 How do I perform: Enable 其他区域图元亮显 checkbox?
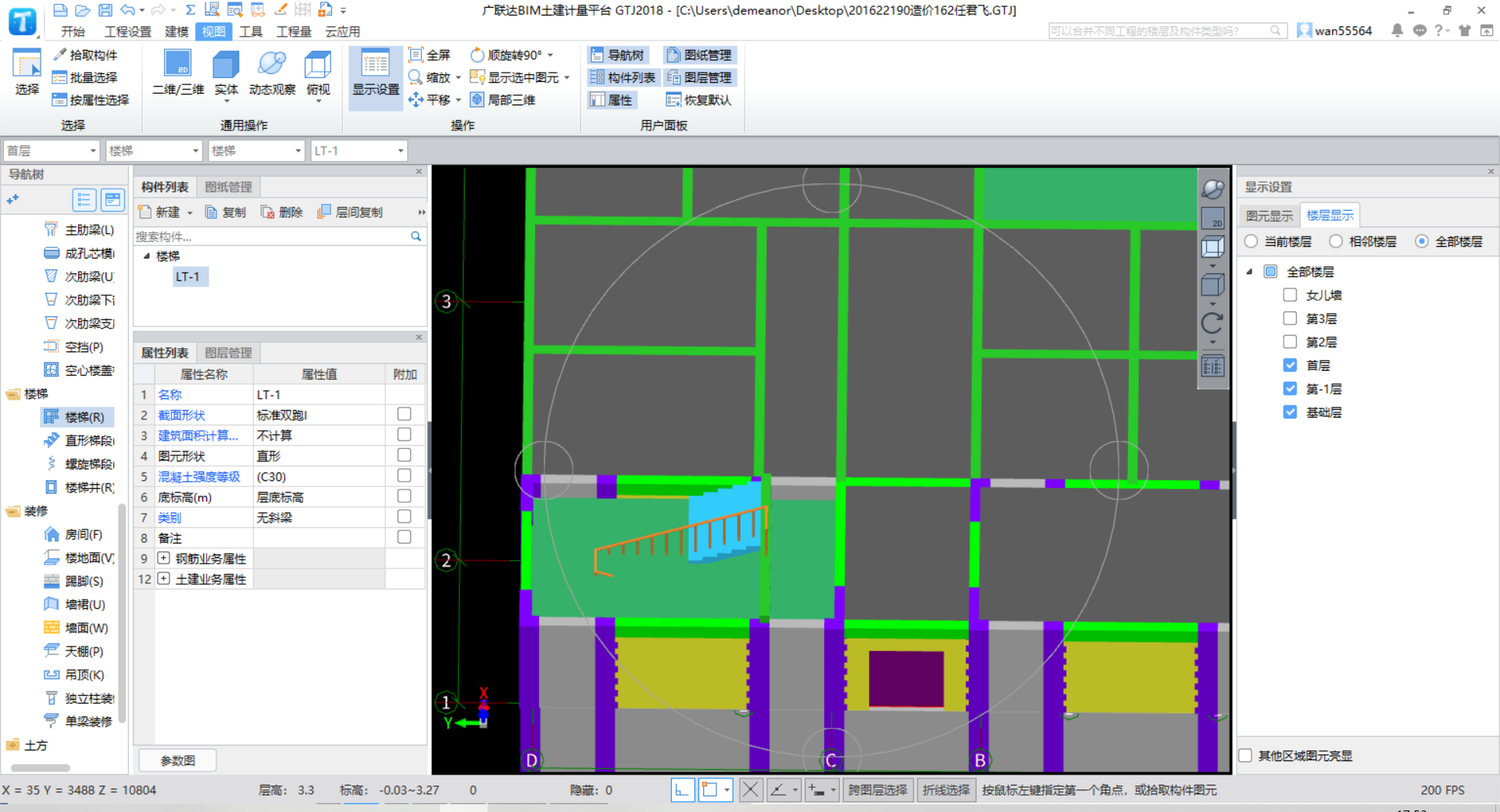coord(1246,756)
